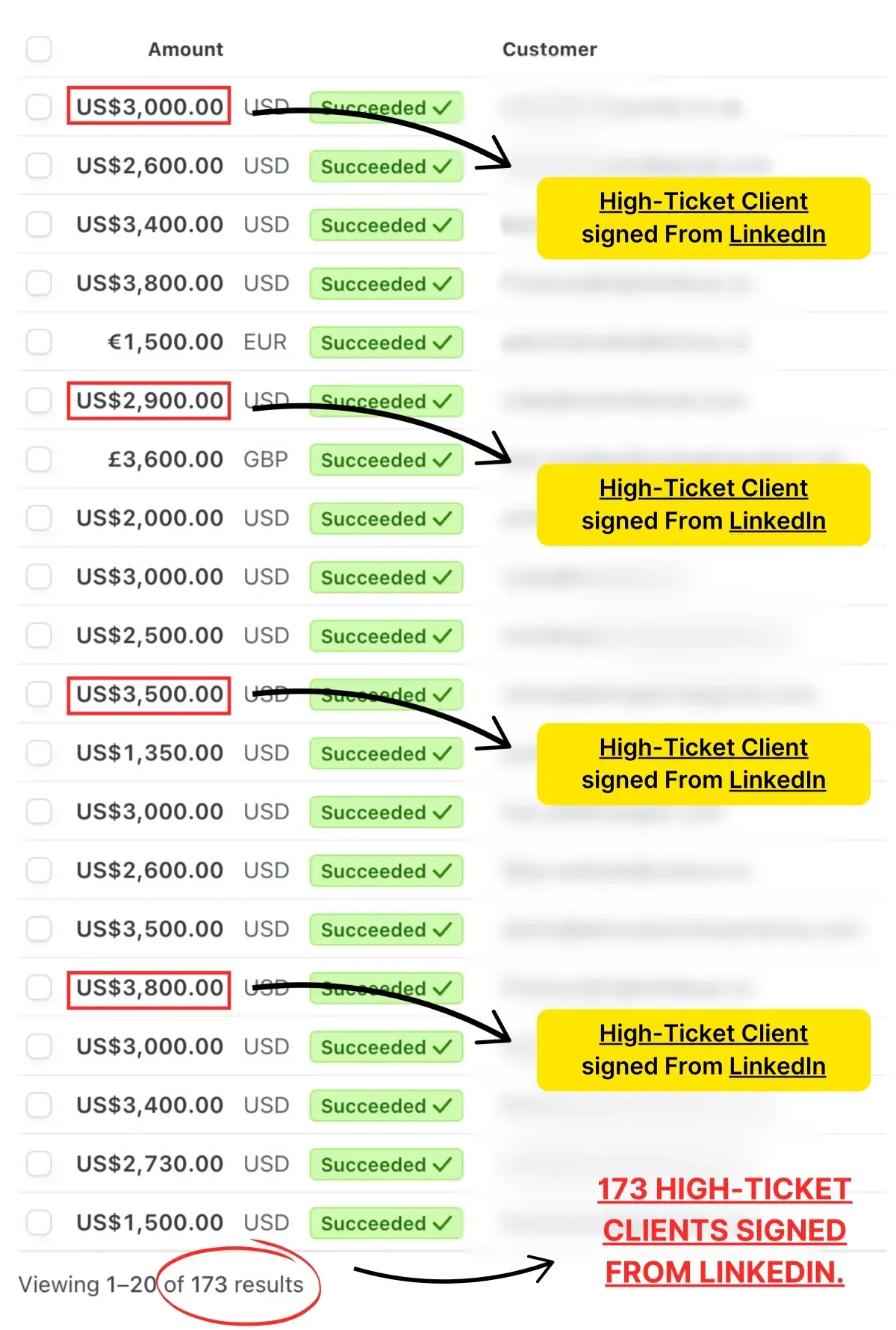Check the box for the US$2,600.00 second row
Image resolution: width=896 pixels, height=1330 pixels.
pyautogui.click(x=39, y=166)
